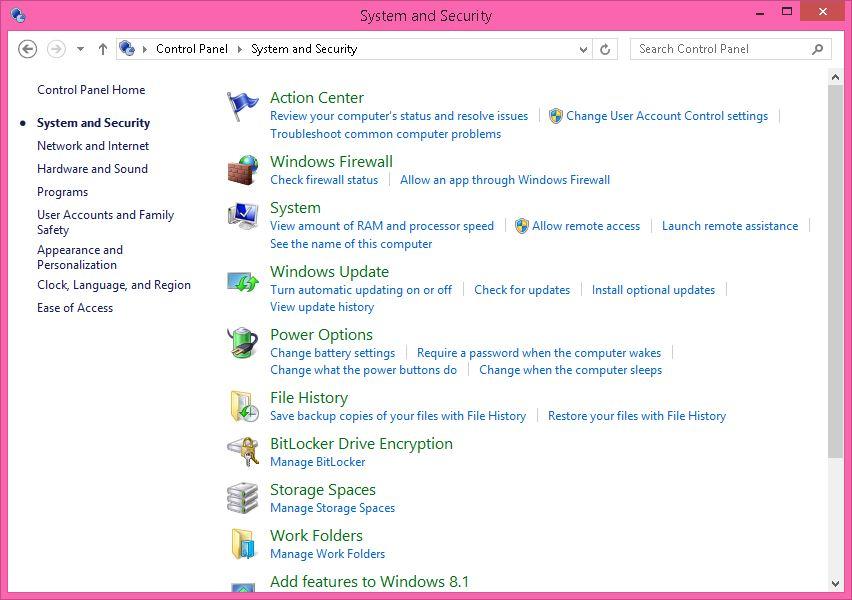Open Action Center via its flag icon
This screenshot has width=852, height=600.
click(242, 107)
